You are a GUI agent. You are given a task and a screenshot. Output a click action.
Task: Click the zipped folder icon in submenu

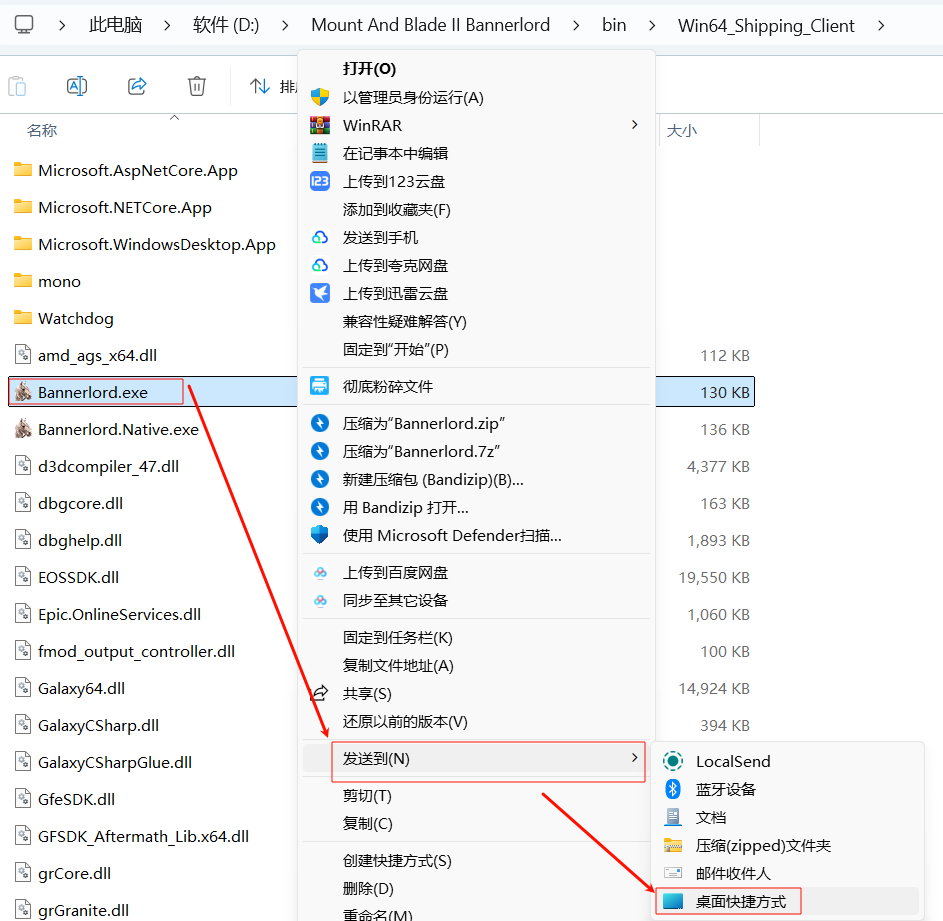(x=673, y=845)
